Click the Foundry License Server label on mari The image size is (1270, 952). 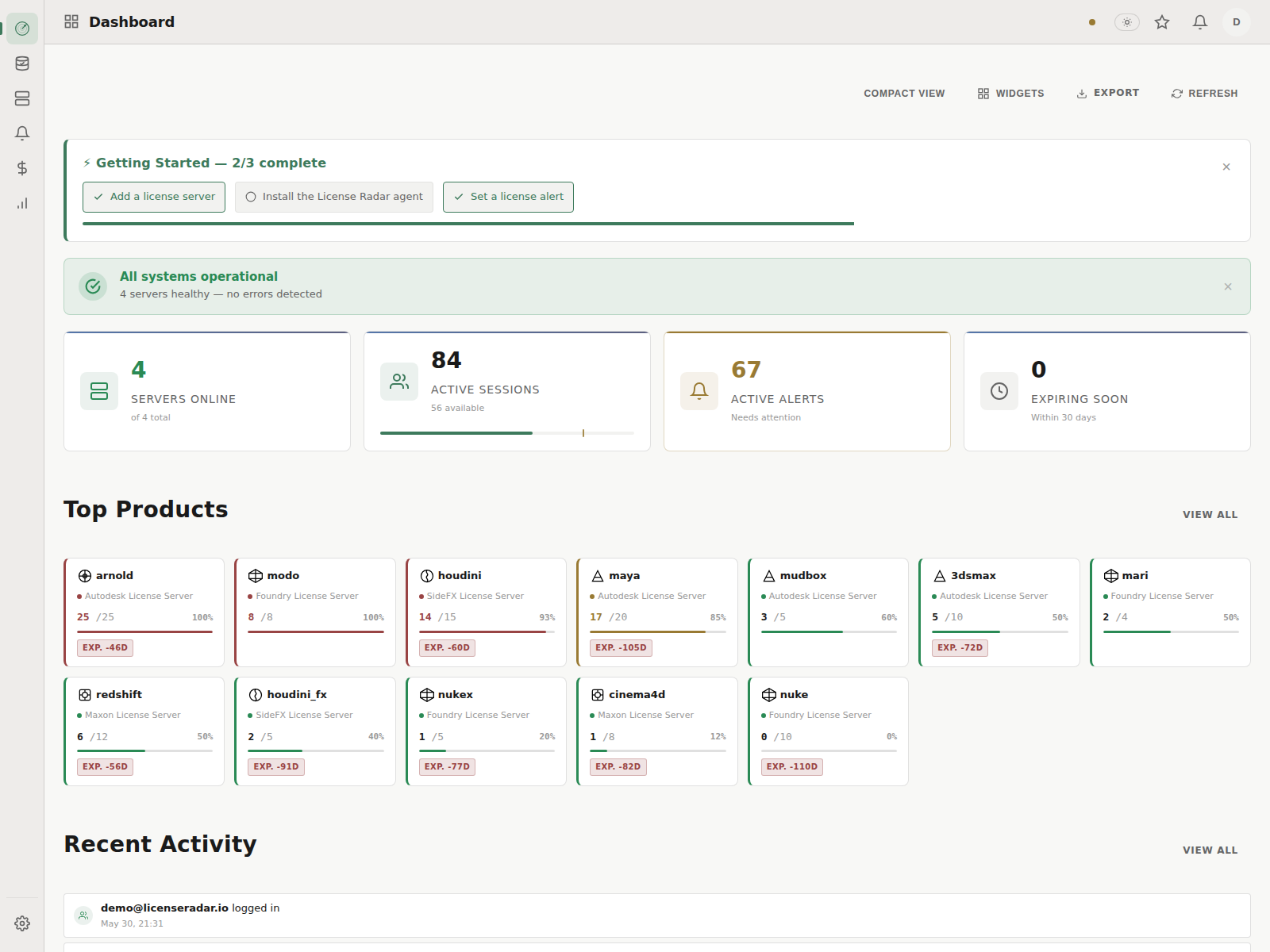click(x=1161, y=596)
